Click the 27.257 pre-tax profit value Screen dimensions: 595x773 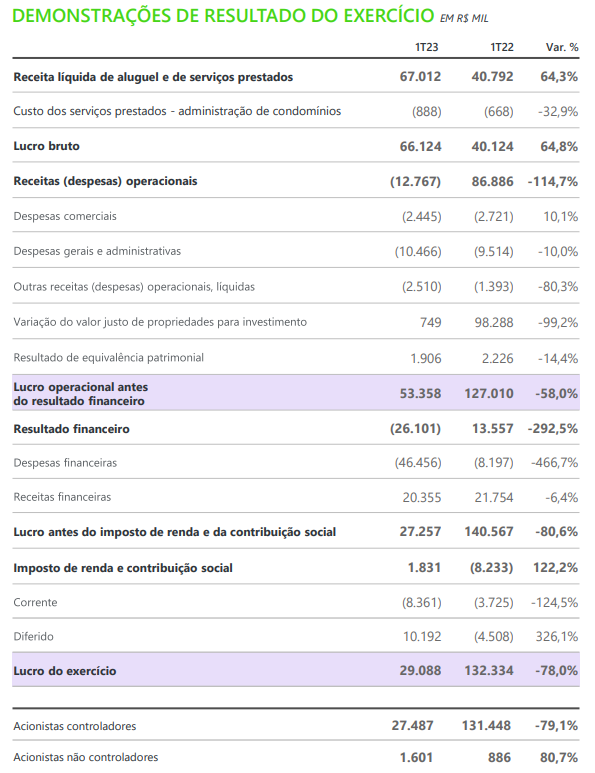click(420, 531)
